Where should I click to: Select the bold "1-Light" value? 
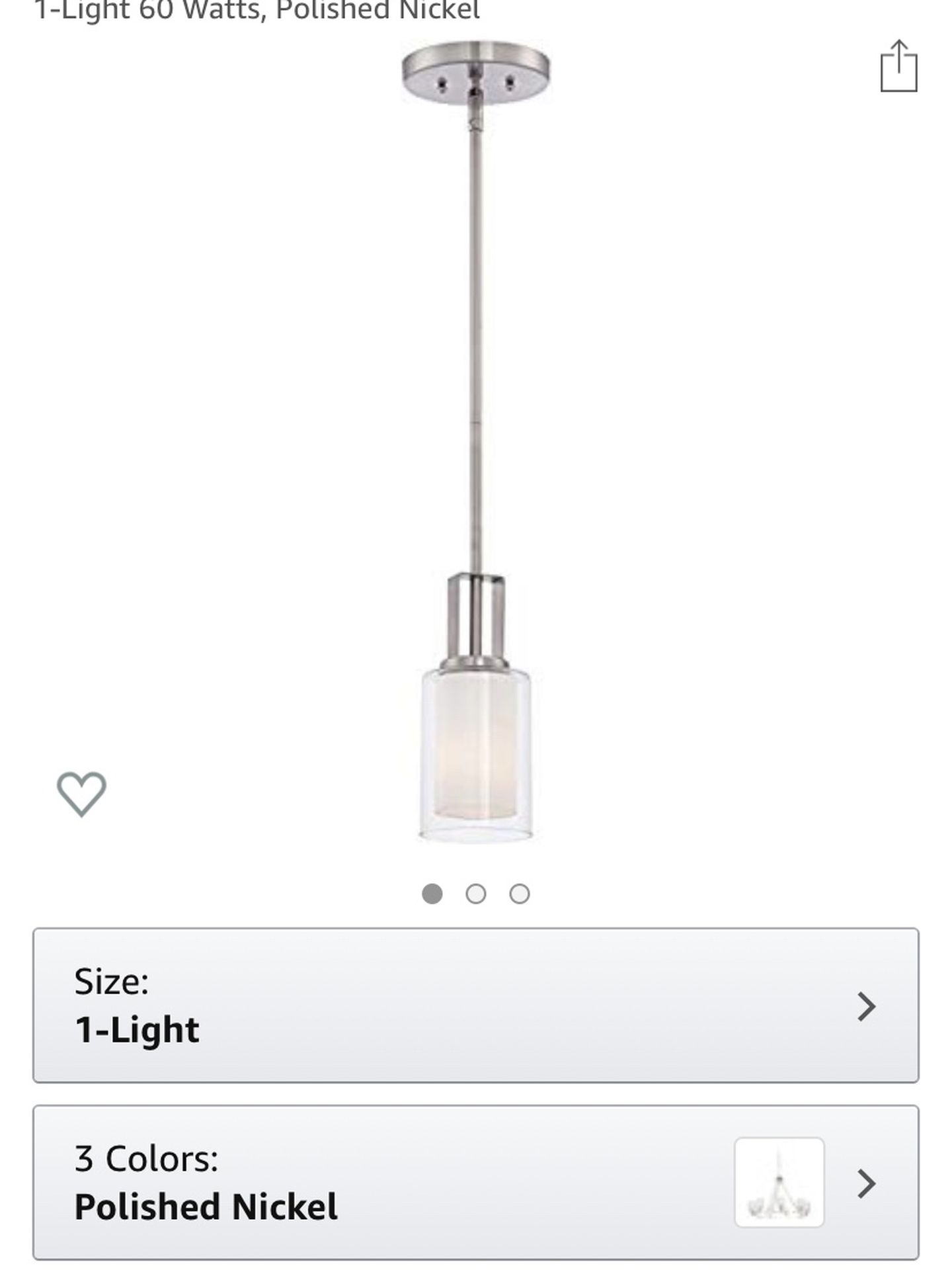[137, 1030]
